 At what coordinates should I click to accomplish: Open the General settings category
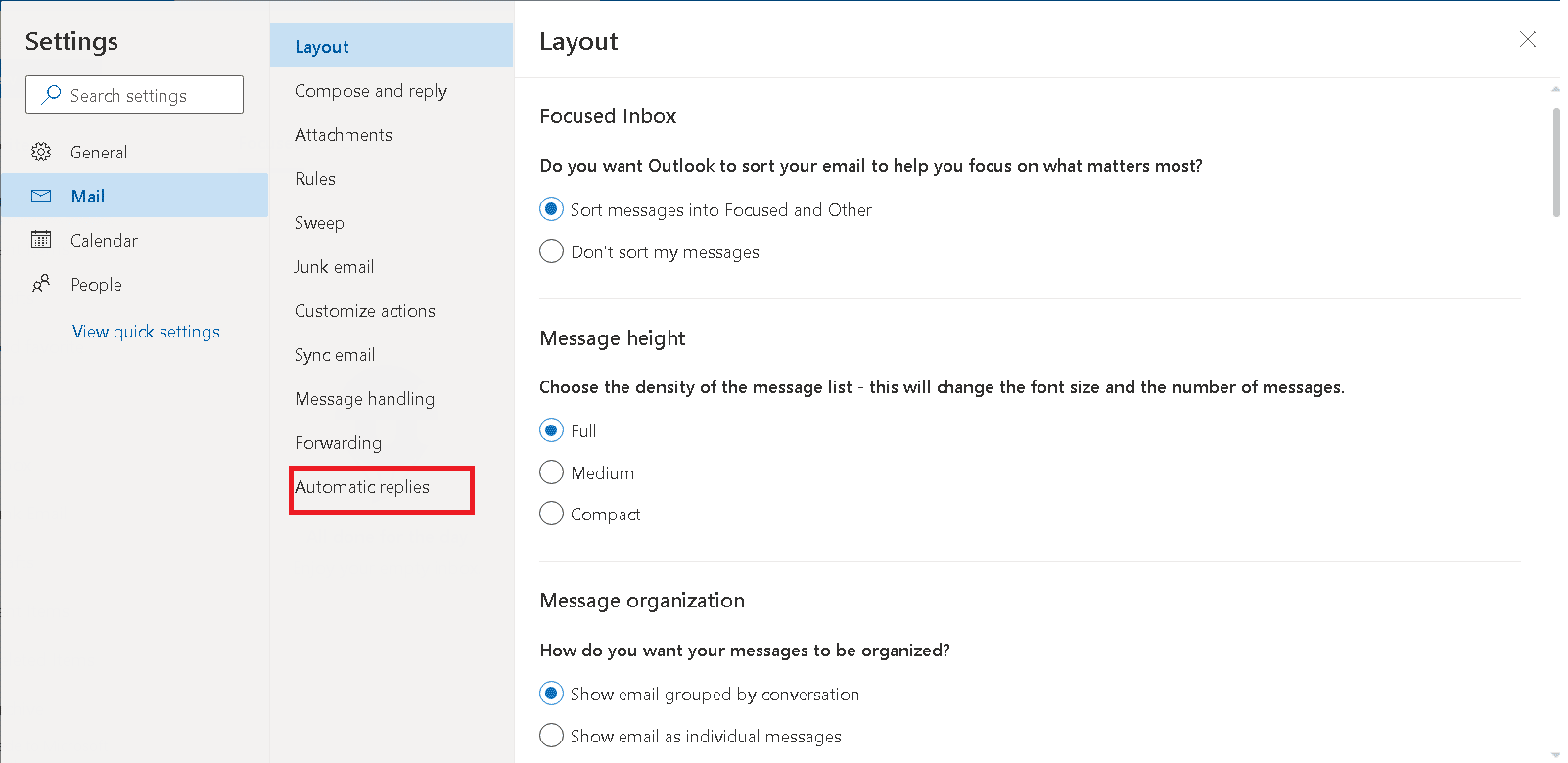(x=134, y=152)
